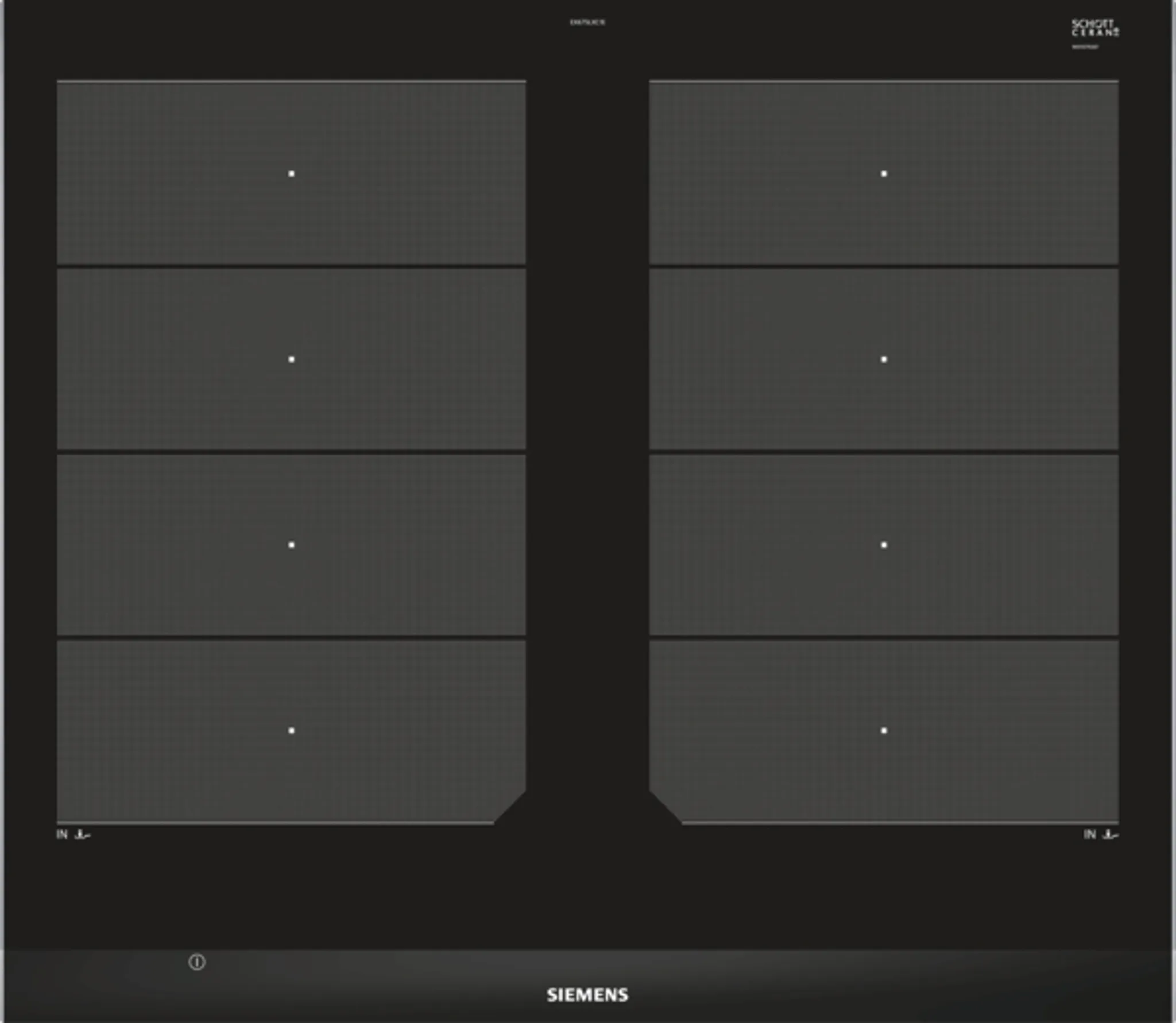Select the second-from-top left zone dot
The width and height of the screenshot is (1176, 1023).
tap(291, 359)
